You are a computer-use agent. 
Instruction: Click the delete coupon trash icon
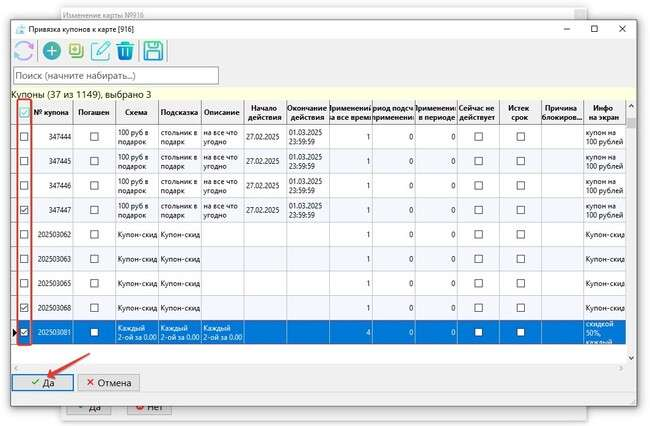125,51
